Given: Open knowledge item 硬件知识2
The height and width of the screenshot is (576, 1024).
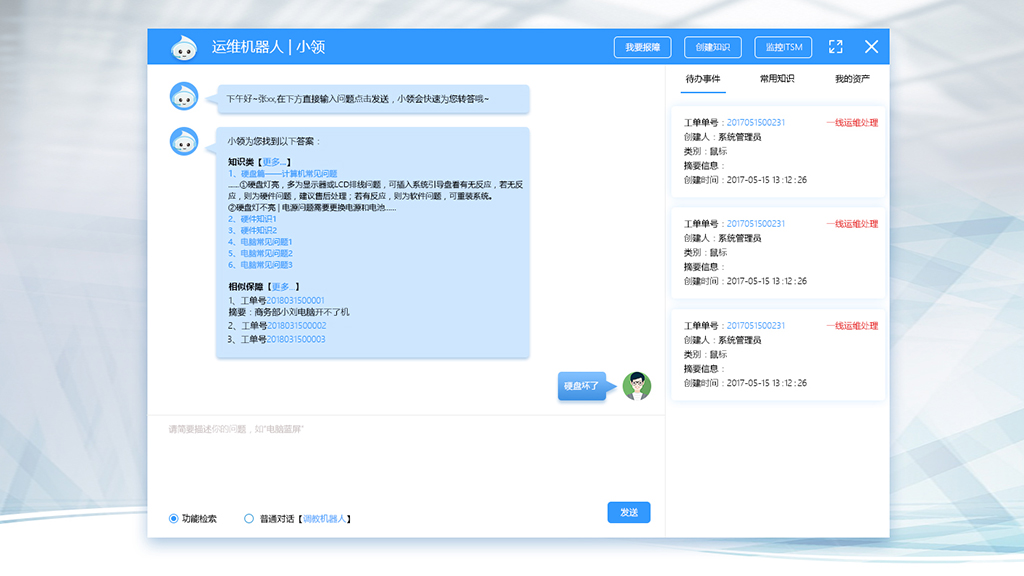Looking at the screenshot, I should (x=259, y=231).
